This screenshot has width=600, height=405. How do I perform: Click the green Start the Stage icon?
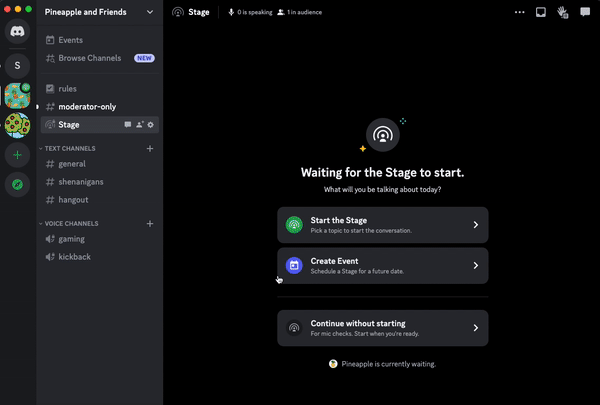[294, 225]
